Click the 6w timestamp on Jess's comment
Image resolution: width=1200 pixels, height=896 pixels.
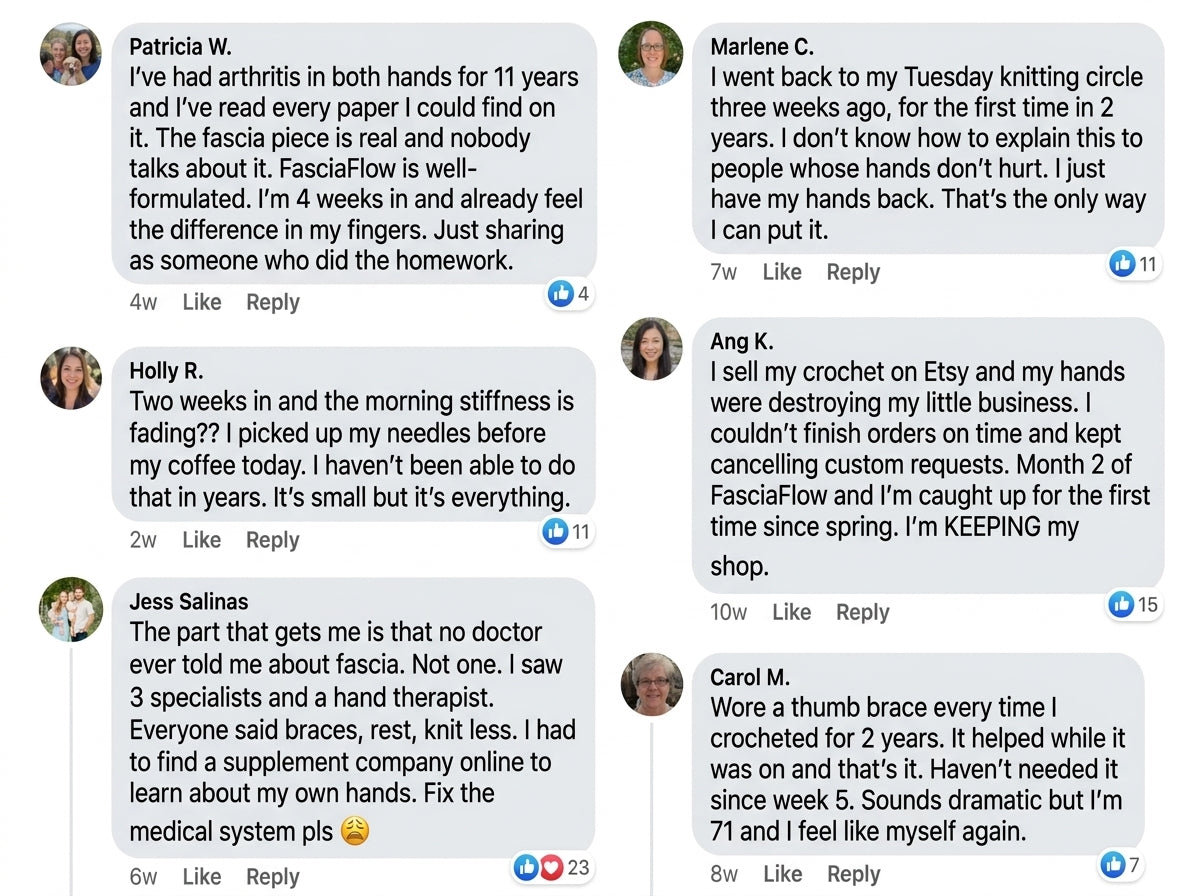[x=143, y=877]
